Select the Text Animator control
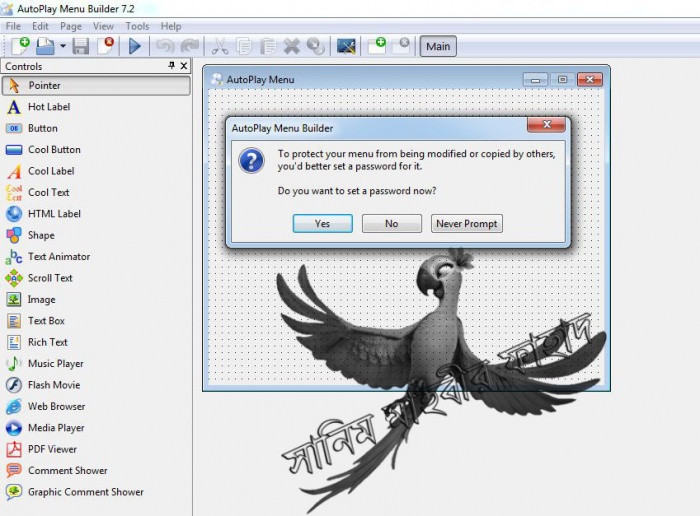The width and height of the screenshot is (700, 516). click(x=96, y=257)
